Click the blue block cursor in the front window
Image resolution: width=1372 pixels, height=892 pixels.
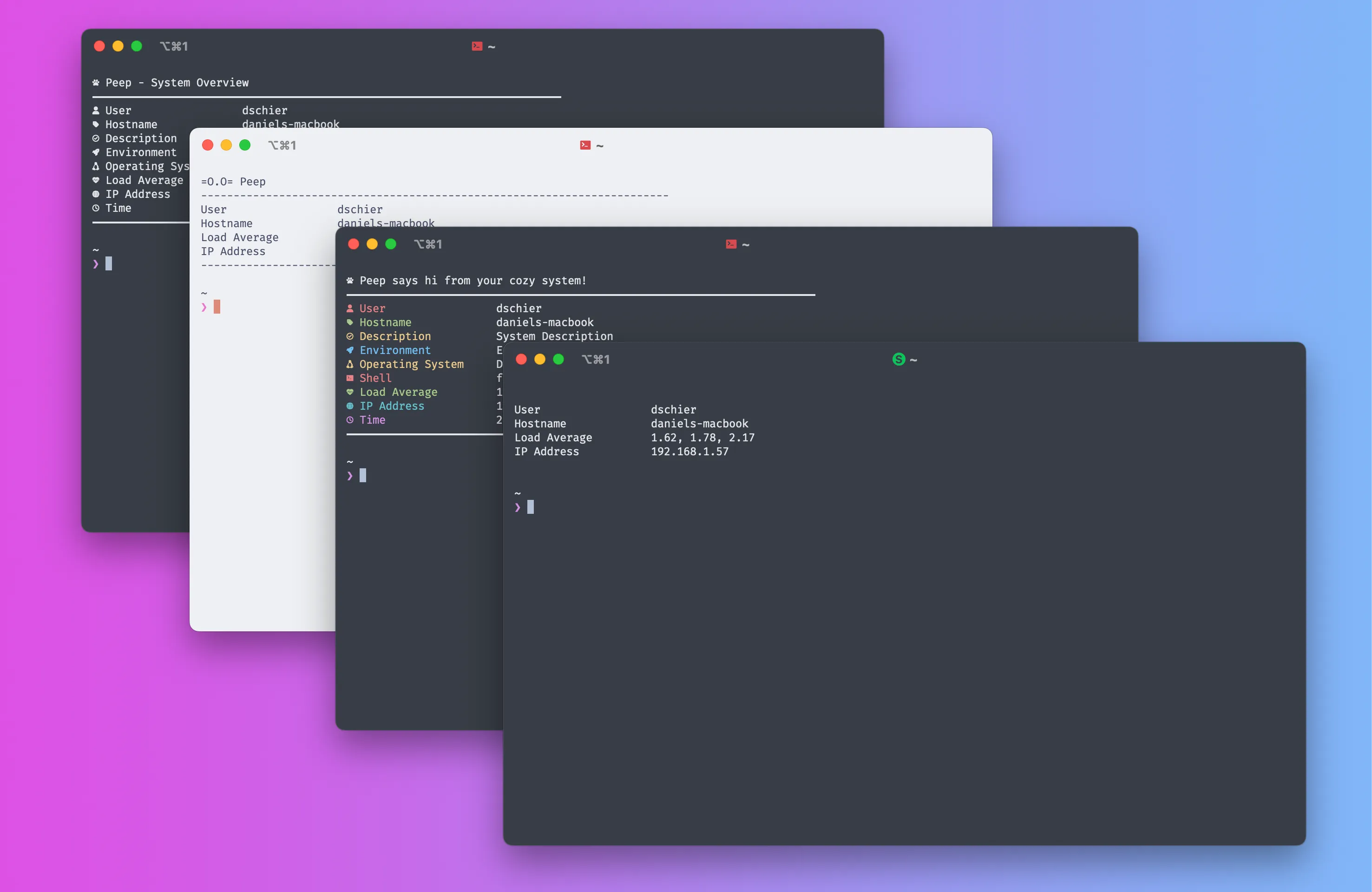(363, 475)
